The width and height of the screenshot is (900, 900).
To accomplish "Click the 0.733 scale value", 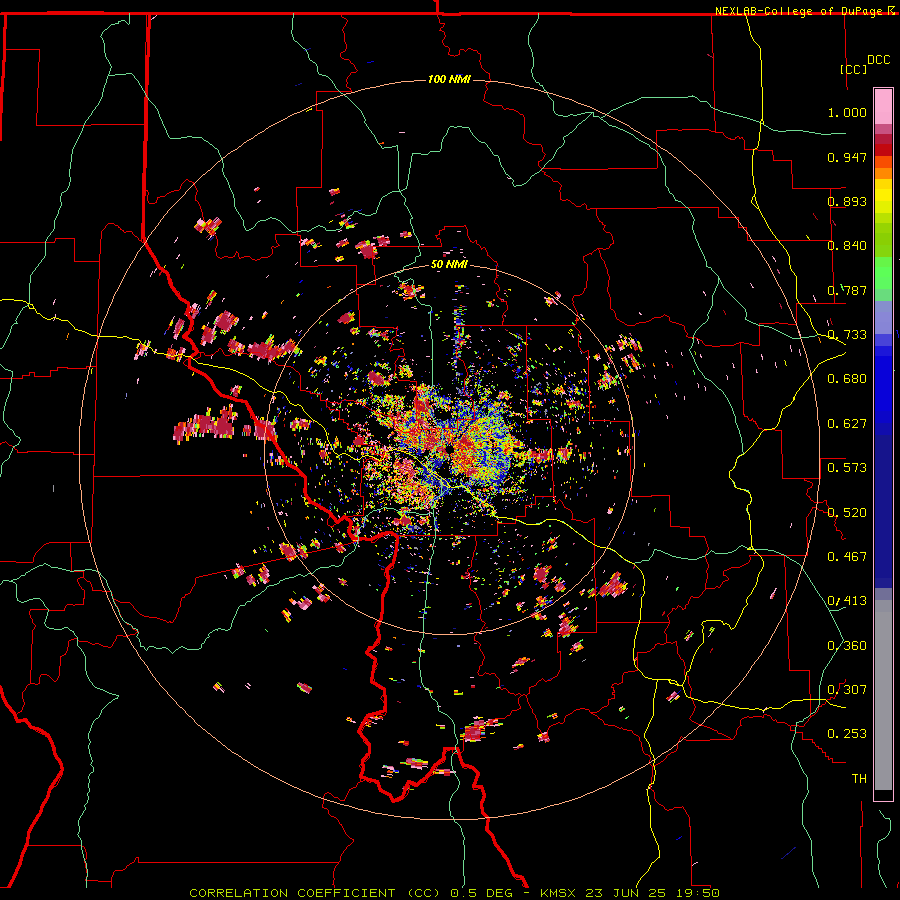I will click(847, 335).
